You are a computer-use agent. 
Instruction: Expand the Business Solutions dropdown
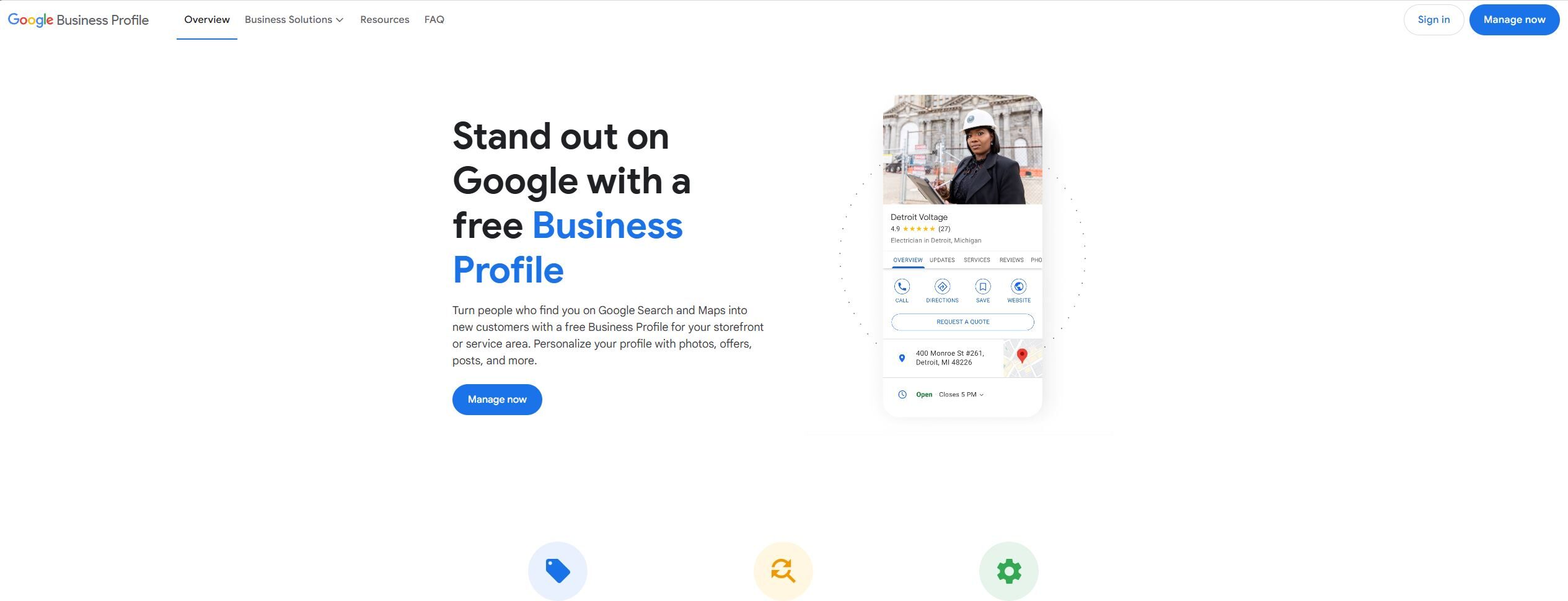294,20
